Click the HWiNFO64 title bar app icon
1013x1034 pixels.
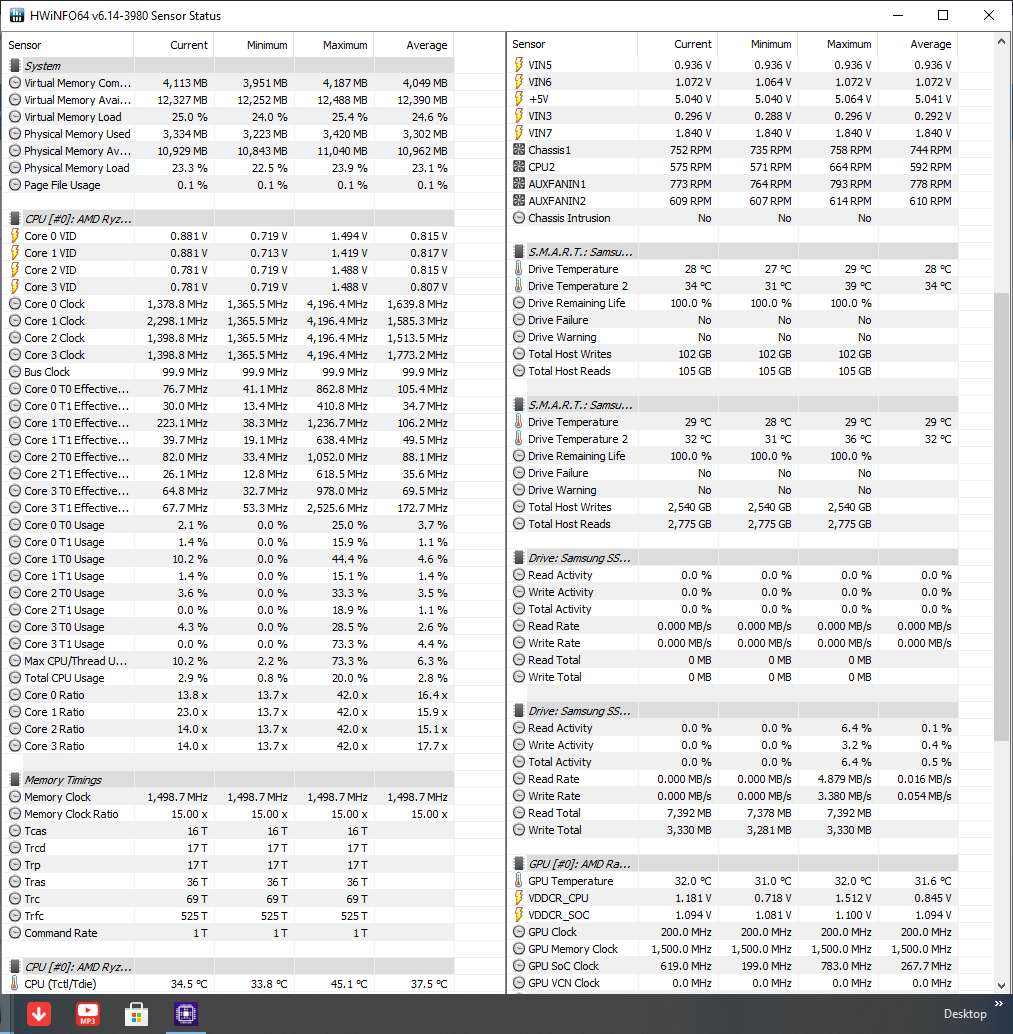(x=16, y=15)
